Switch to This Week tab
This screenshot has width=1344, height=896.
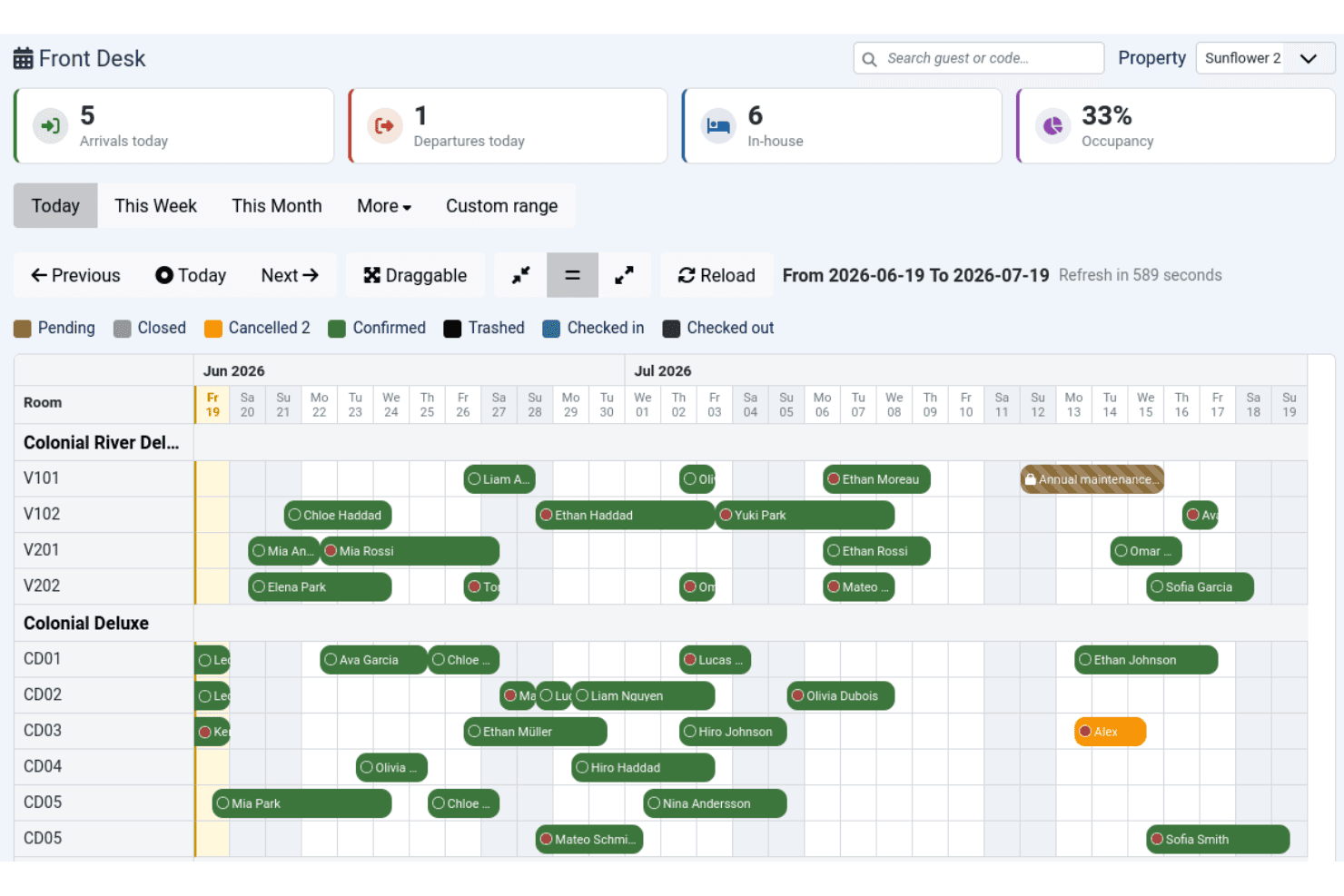tap(155, 206)
